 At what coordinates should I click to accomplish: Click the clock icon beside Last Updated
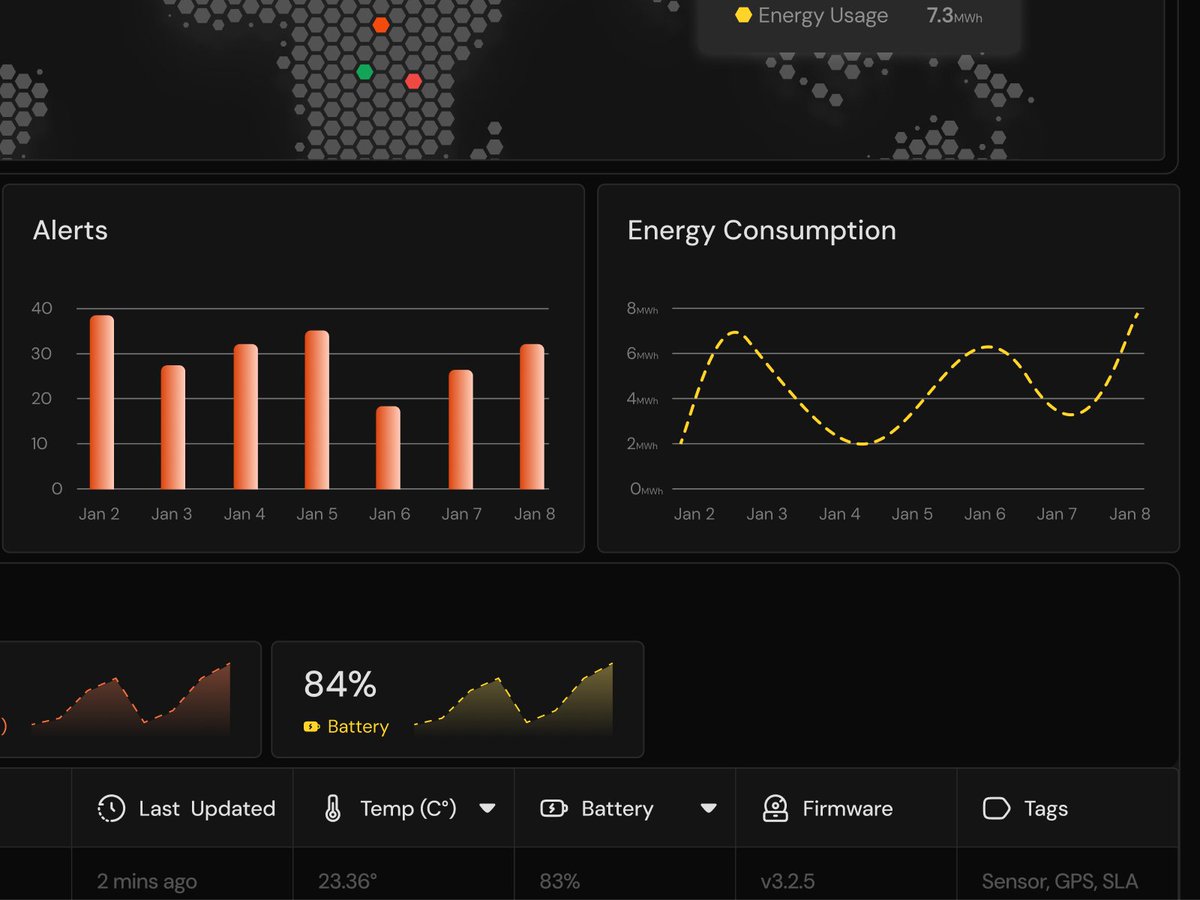tap(111, 809)
